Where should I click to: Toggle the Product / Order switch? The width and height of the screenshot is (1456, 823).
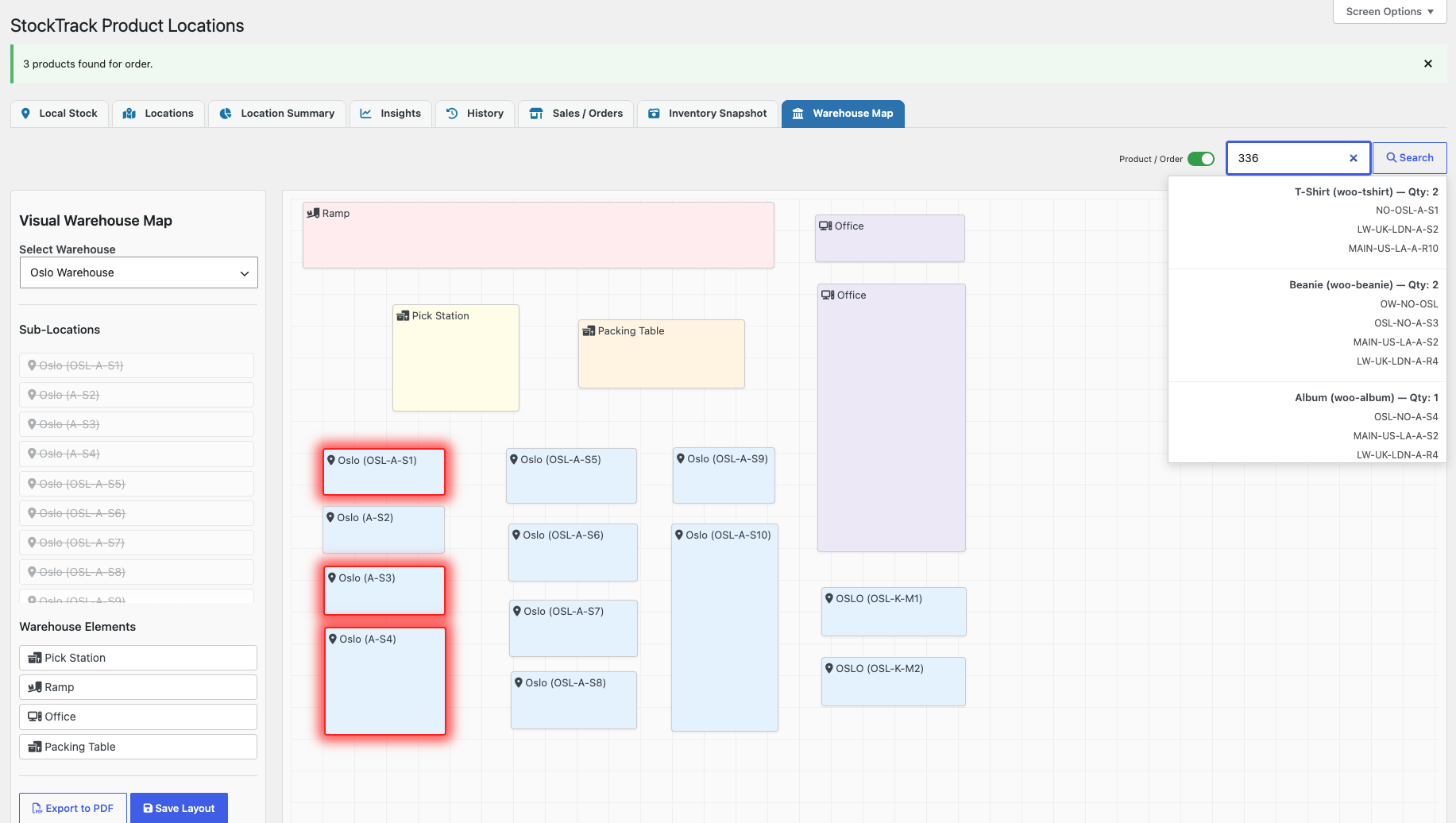[x=1201, y=159]
